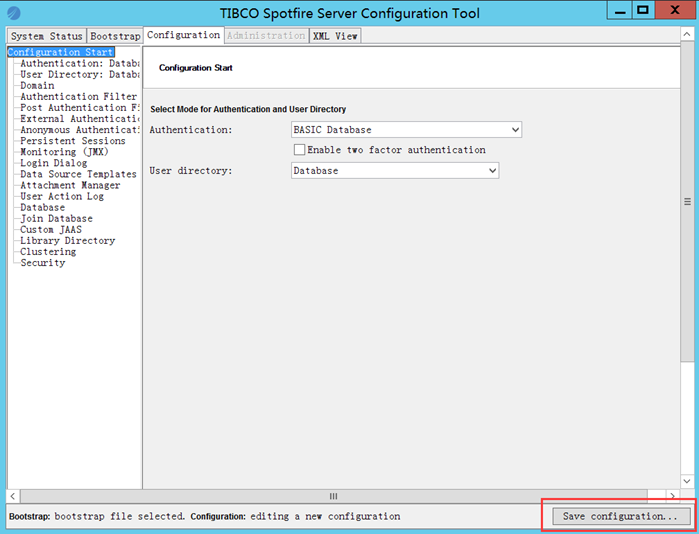Open the User directory dropdown
699x534 pixels.
(395, 171)
